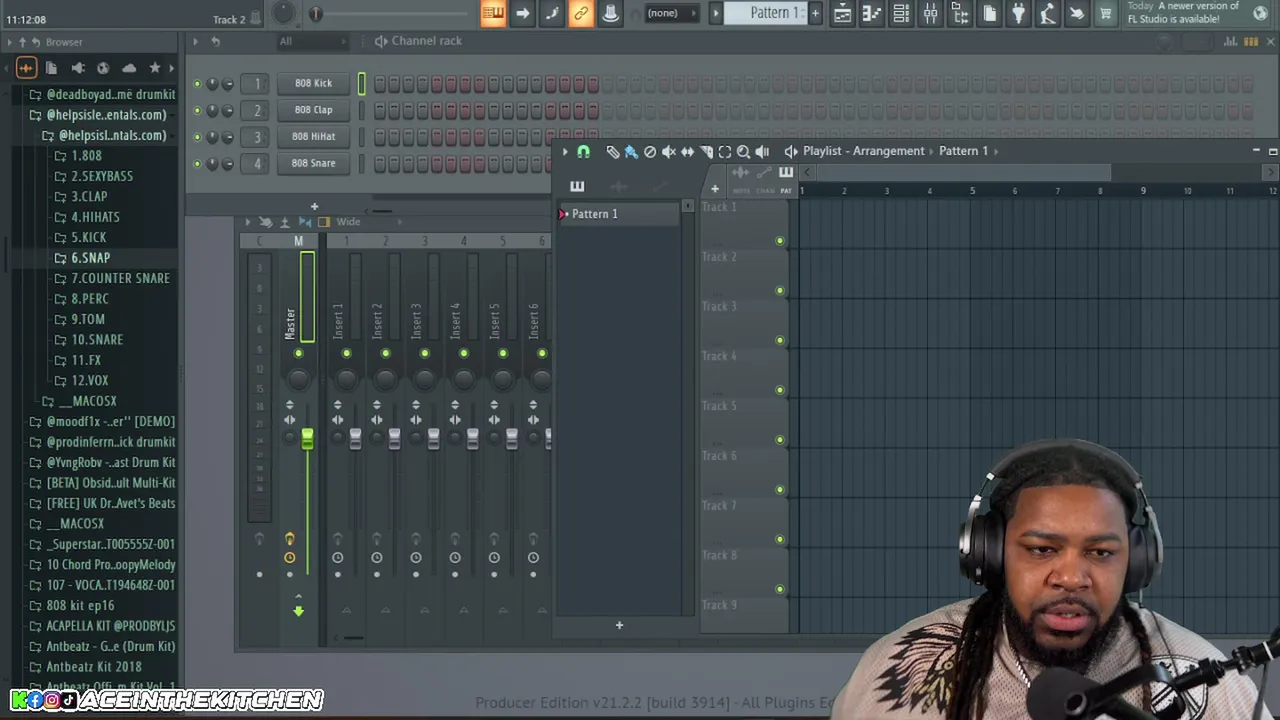1280x720 pixels.
Task: Toggle Playlist snap magnet icon
Action: click(584, 151)
